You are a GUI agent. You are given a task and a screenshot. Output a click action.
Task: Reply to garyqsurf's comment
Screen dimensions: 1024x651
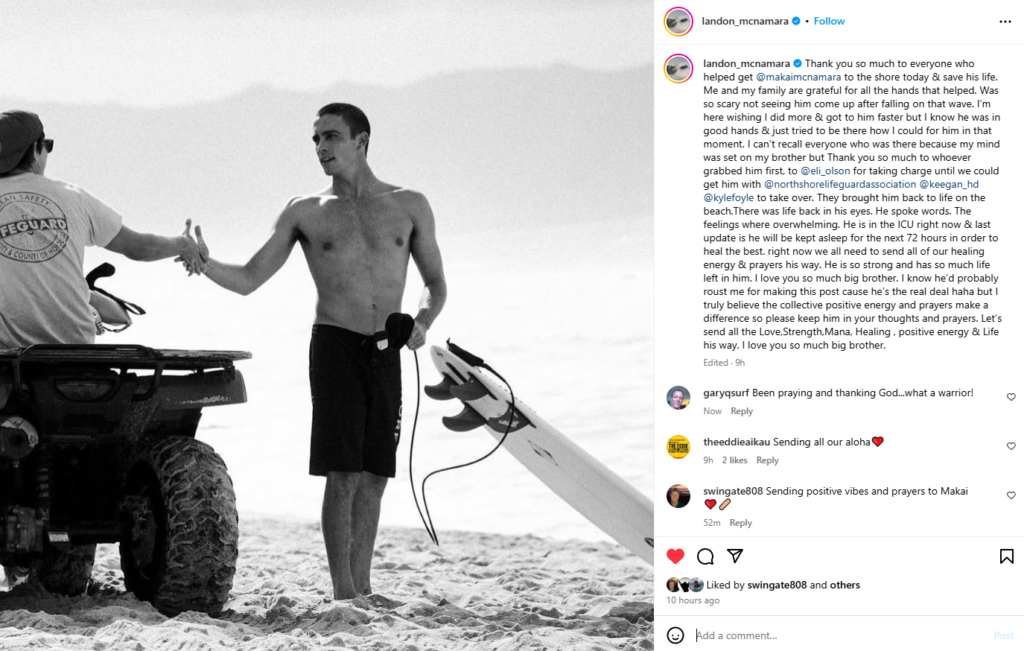pyautogui.click(x=741, y=411)
